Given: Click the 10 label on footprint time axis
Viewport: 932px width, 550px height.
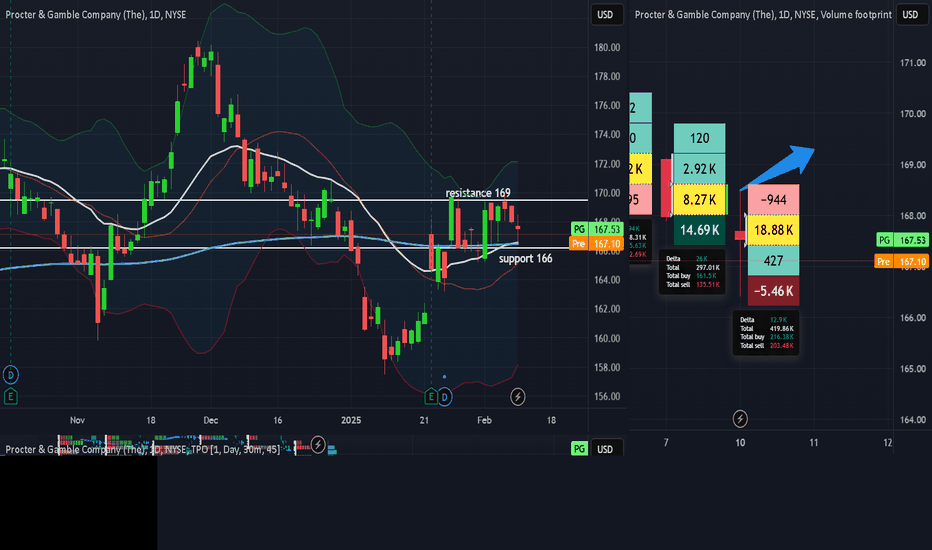Looking at the screenshot, I should tap(740, 442).
